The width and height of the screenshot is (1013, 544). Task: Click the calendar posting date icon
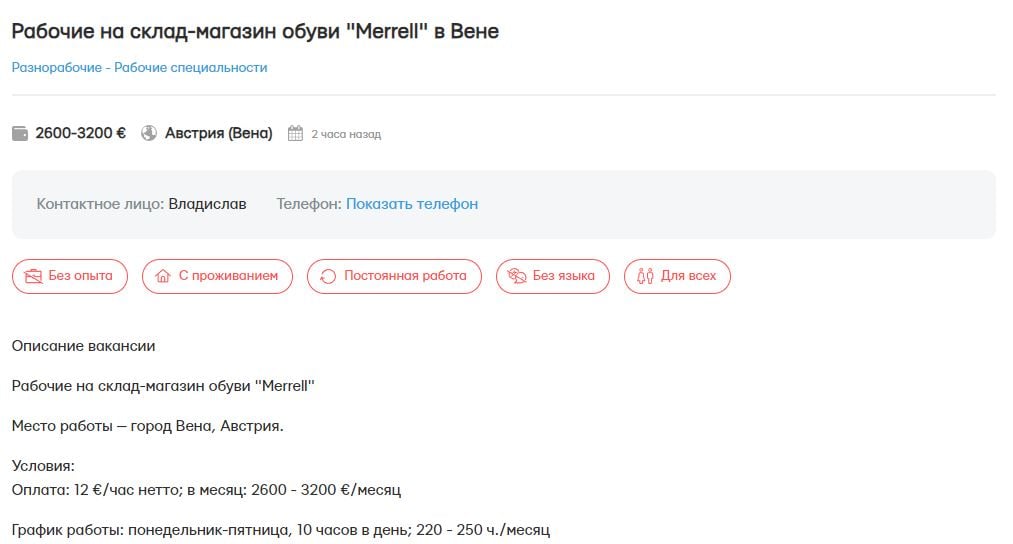295,133
